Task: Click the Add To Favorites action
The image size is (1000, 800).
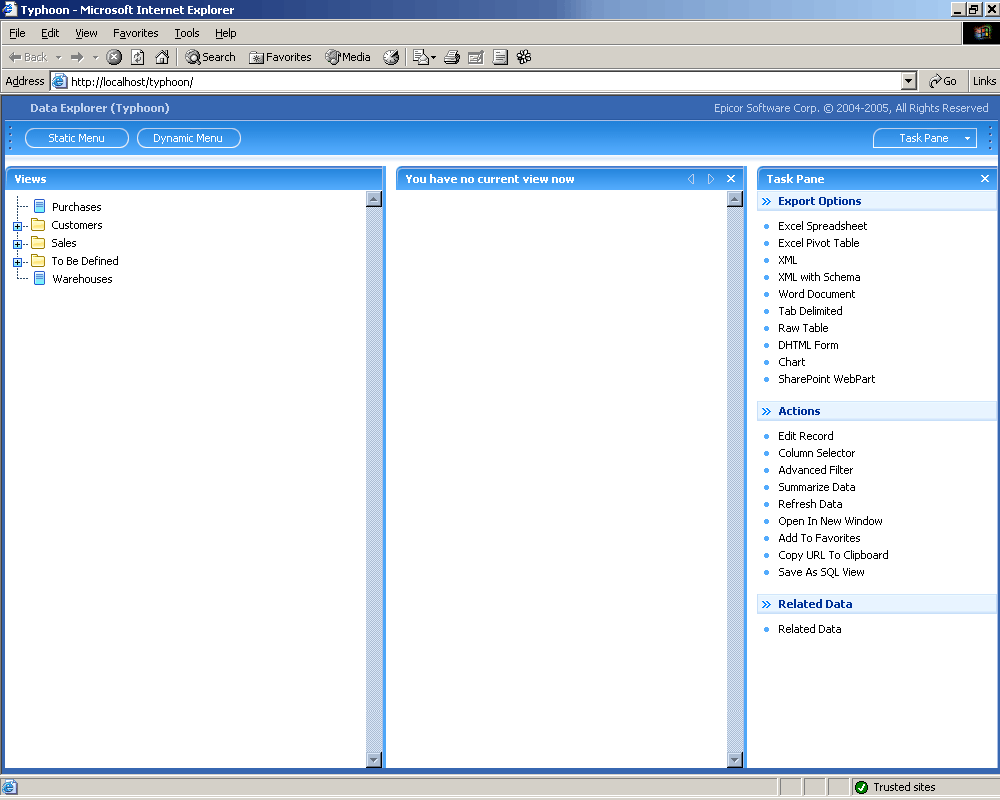Action: (x=819, y=538)
